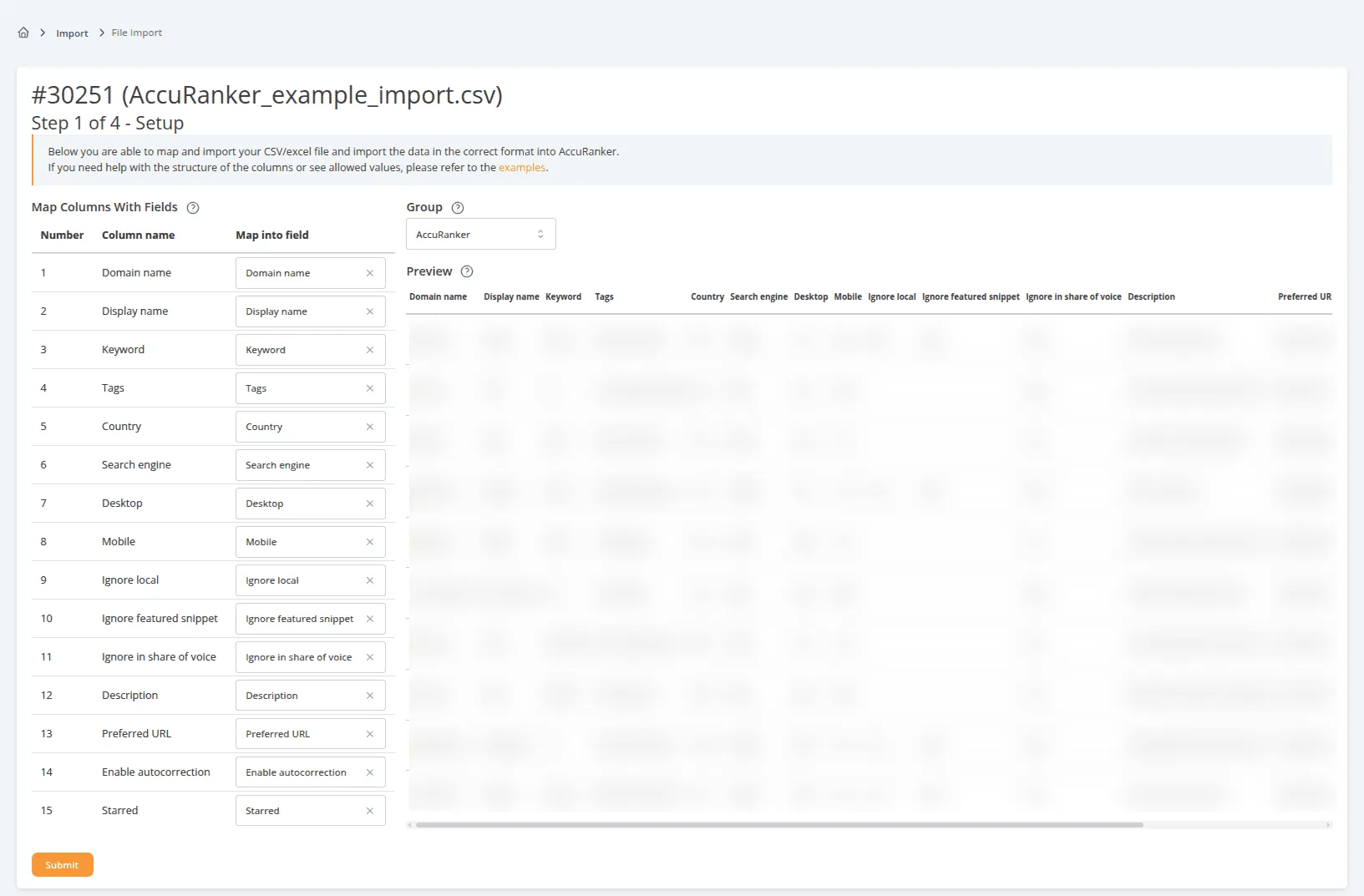Clear the Preferred URL field mapping

click(370, 734)
